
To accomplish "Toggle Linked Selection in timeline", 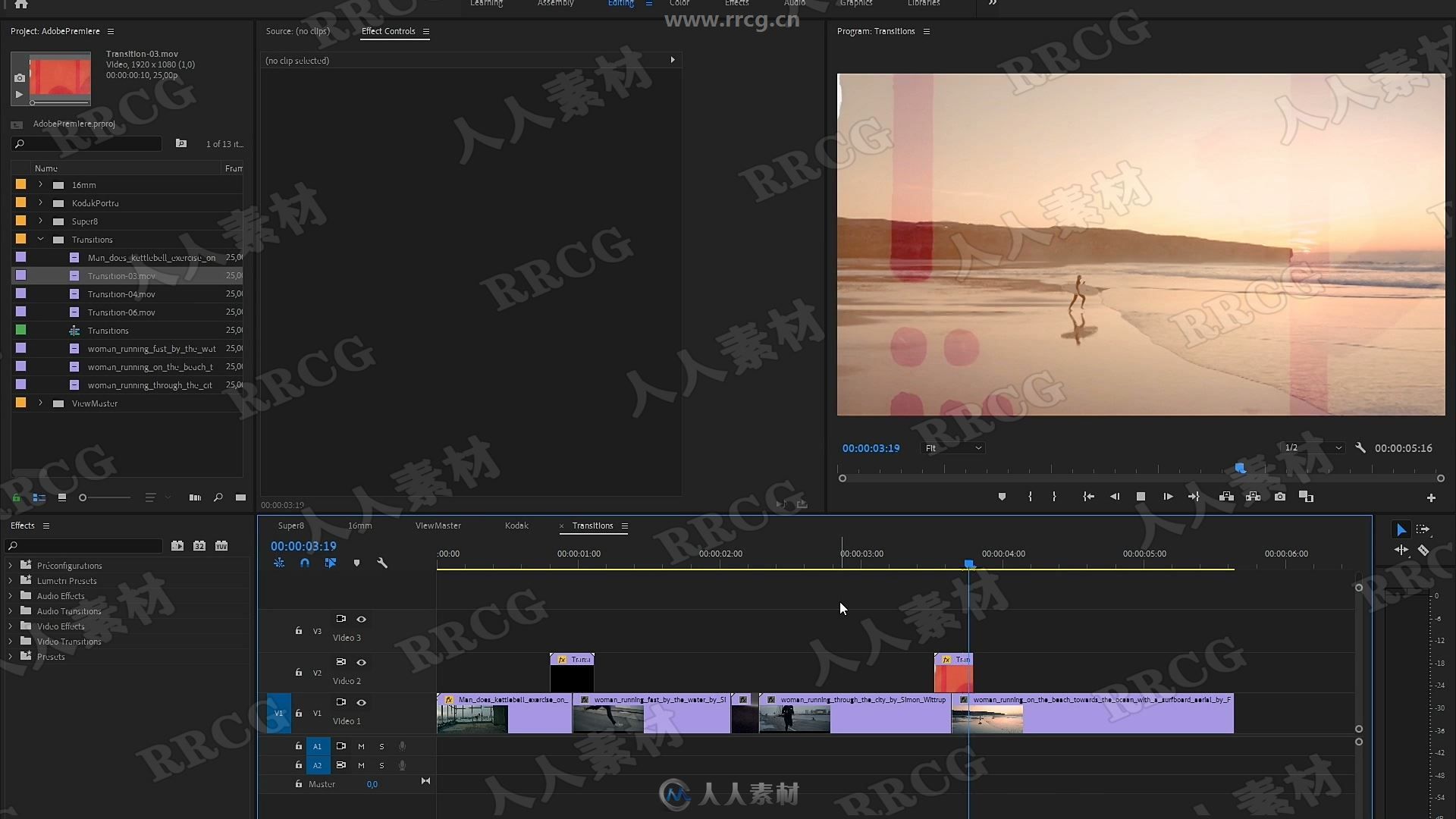I will pyautogui.click(x=331, y=563).
